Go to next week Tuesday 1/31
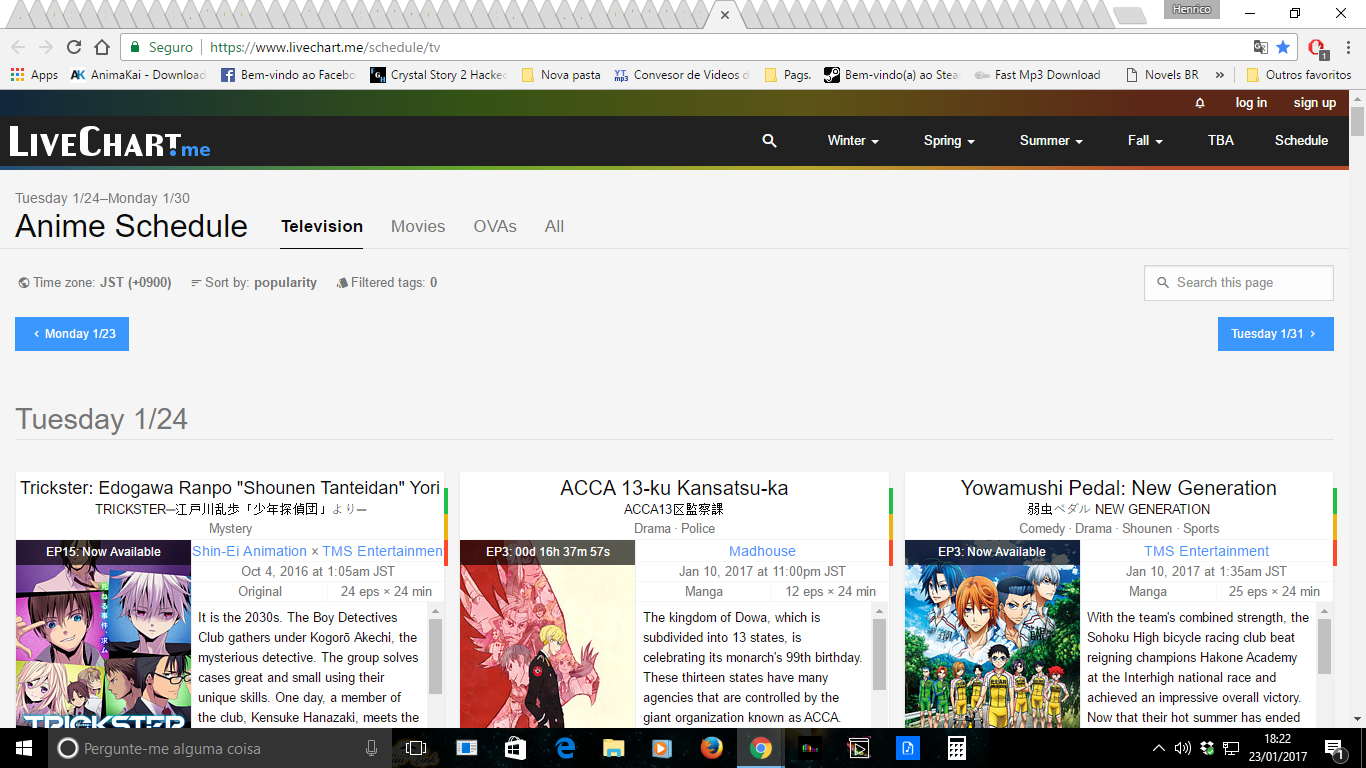Screen dimensions: 1366x768 [x=1275, y=334]
